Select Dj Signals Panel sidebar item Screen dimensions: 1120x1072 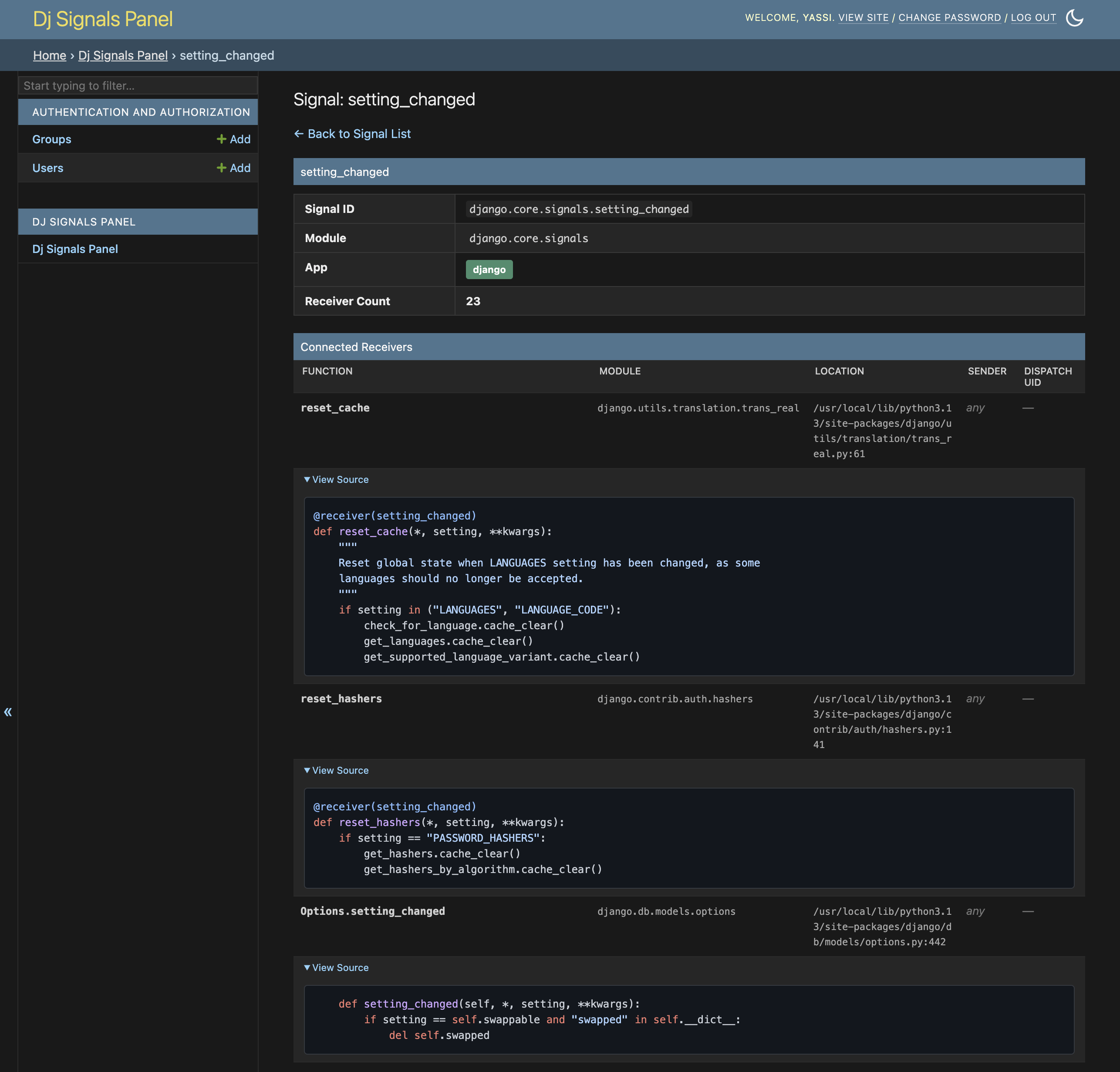point(75,249)
